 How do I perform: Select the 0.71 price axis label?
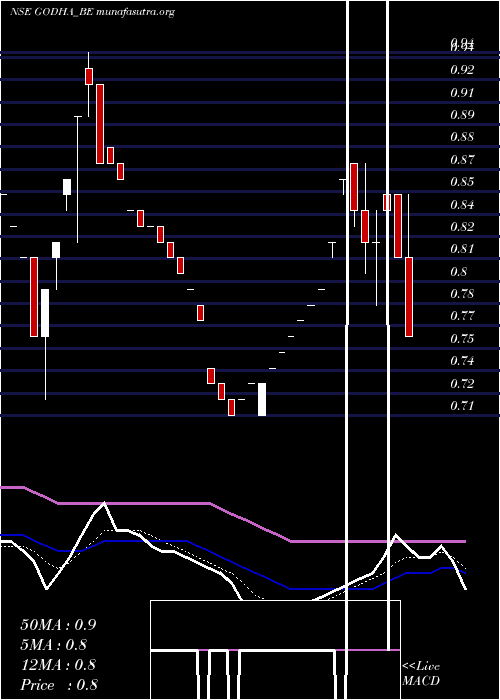coord(462,406)
